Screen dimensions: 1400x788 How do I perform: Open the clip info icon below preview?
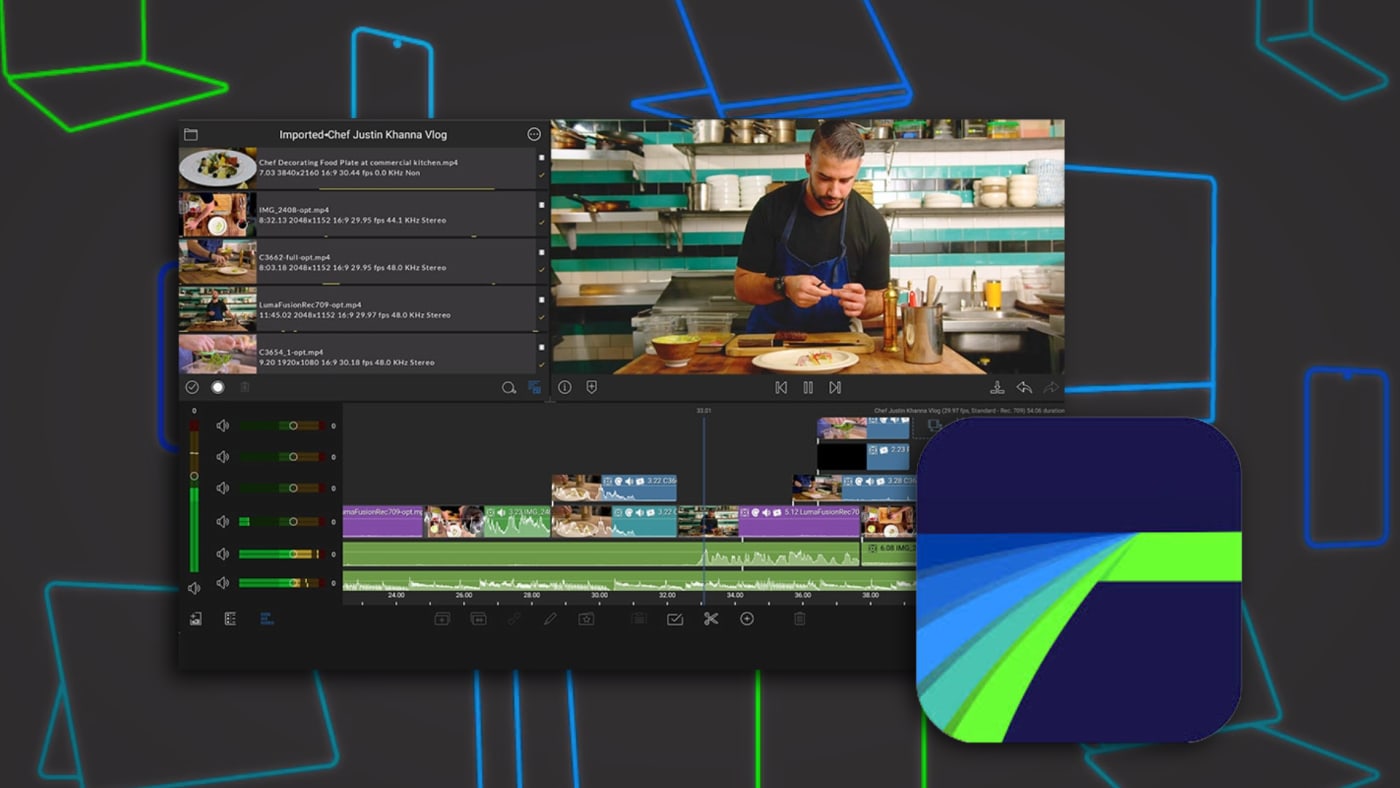565,387
